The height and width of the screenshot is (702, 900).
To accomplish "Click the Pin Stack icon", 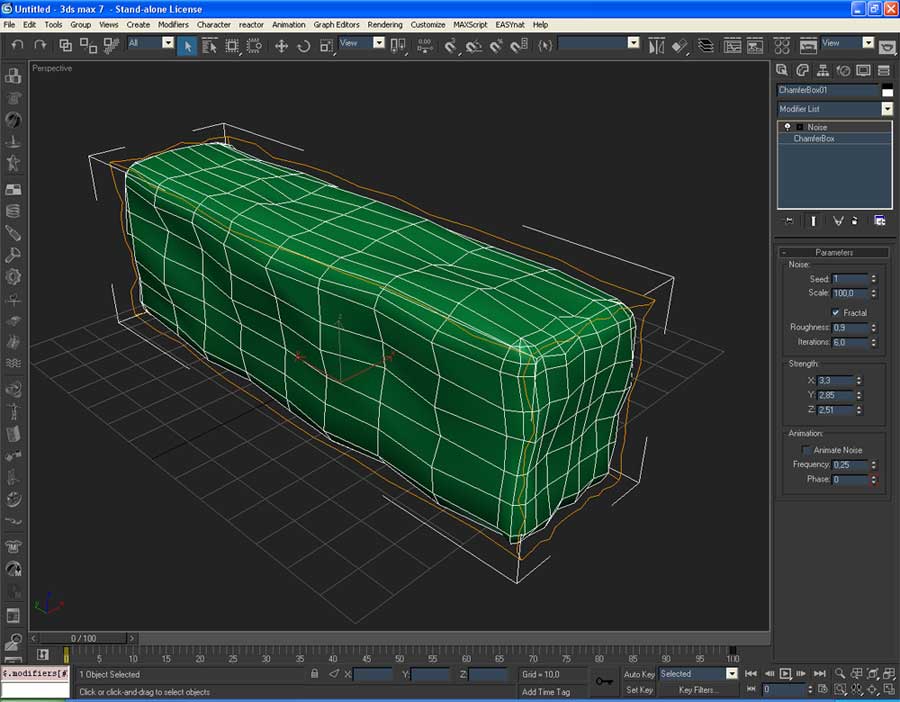I will (x=789, y=220).
